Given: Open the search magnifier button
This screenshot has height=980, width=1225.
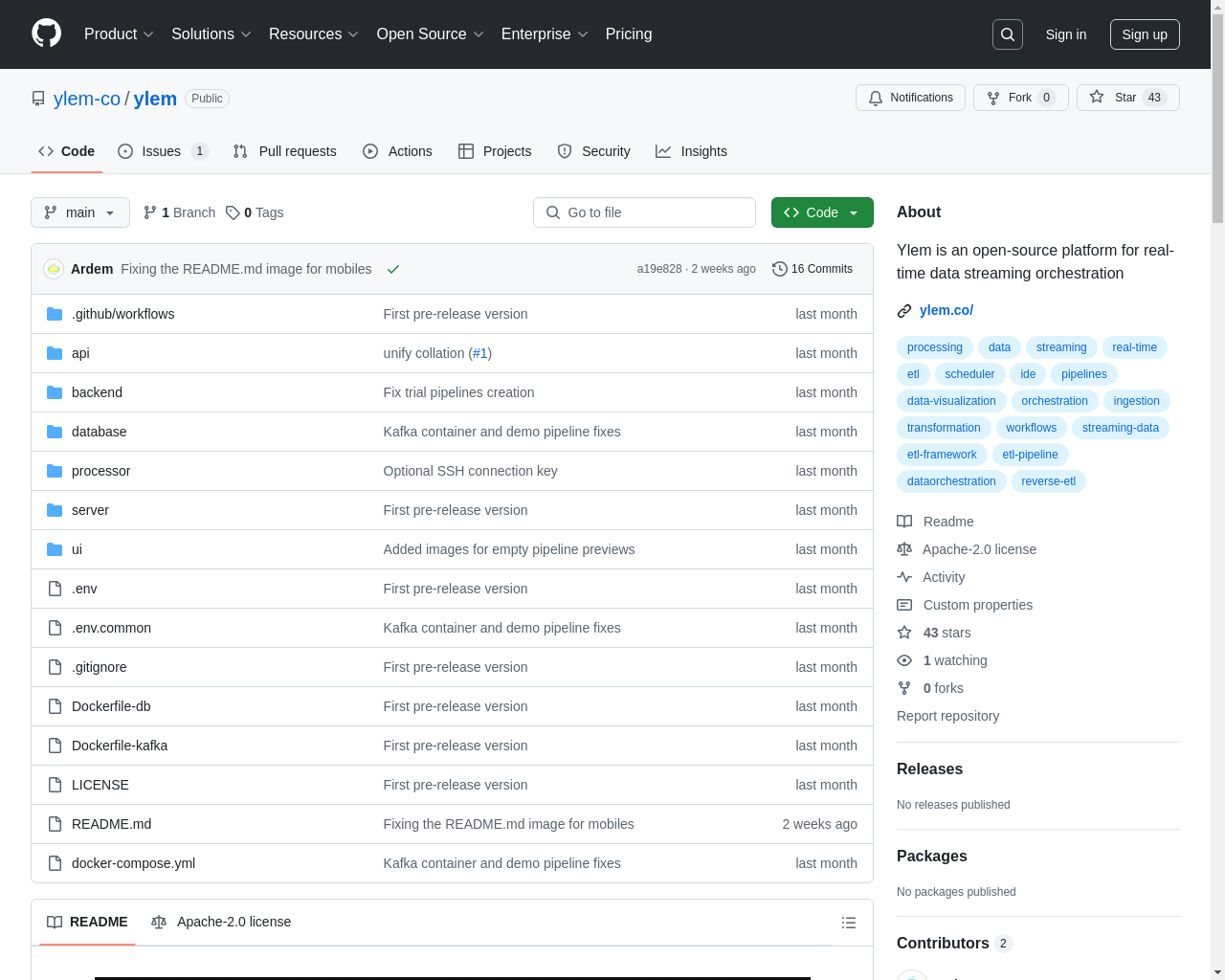Looking at the screenshot, I should click(x=1008, y=34).
